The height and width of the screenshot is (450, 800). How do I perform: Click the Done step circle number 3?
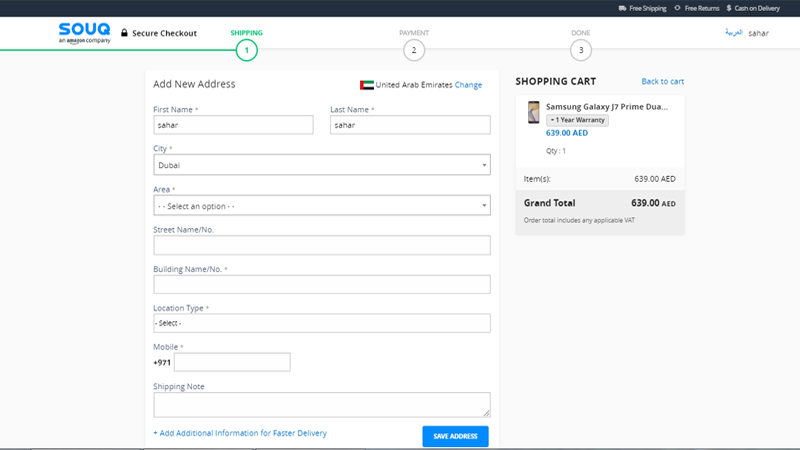pyautogui.click(x=581, y=50)
